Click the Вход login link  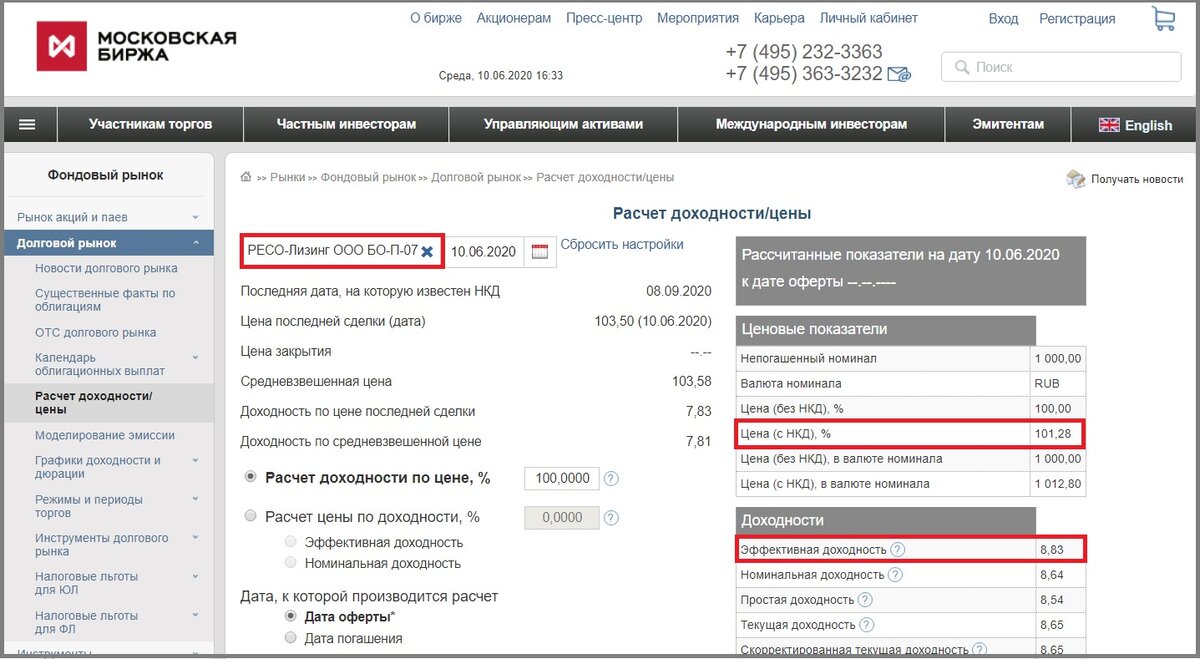tap(1003, 19)
